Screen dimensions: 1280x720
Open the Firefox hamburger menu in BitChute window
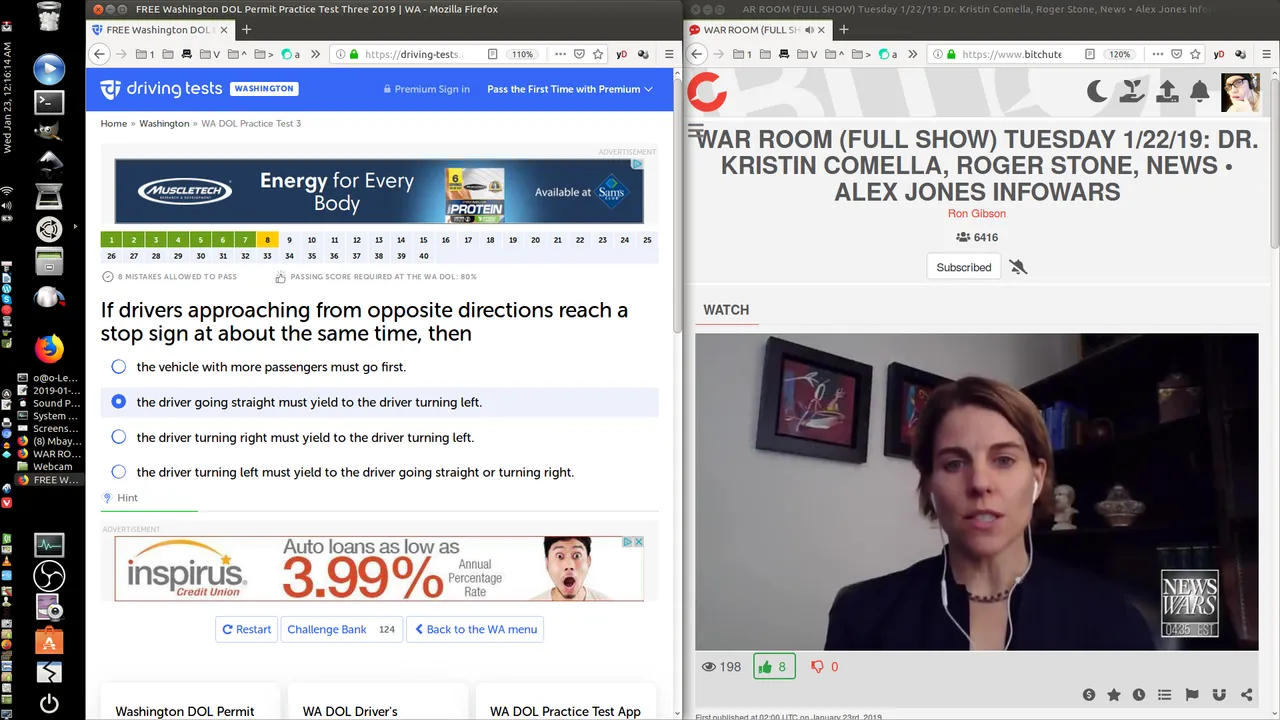click(1267, 54)
